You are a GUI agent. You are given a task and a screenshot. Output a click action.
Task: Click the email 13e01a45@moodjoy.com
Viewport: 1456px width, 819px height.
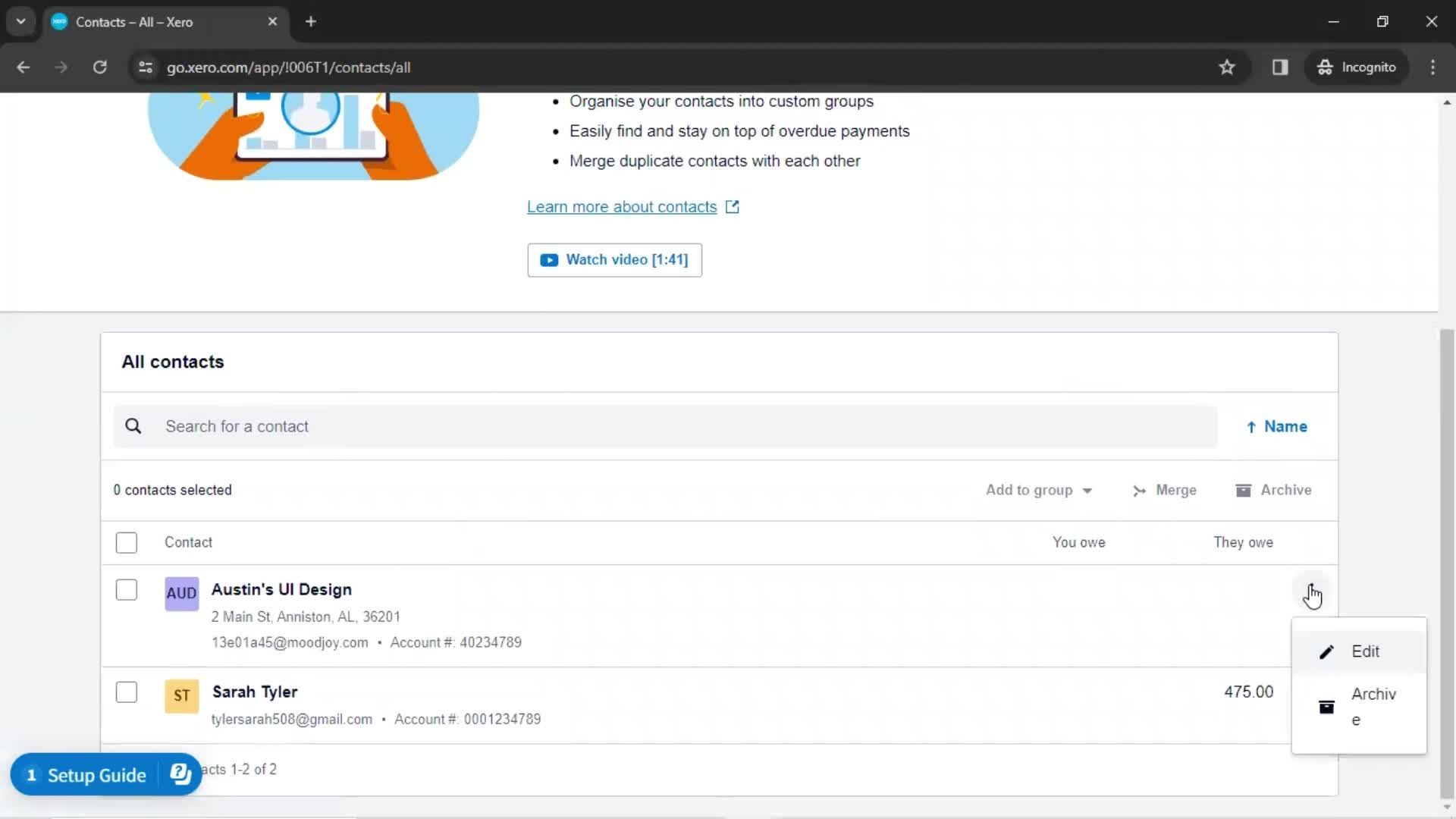(x=290, y=643)
